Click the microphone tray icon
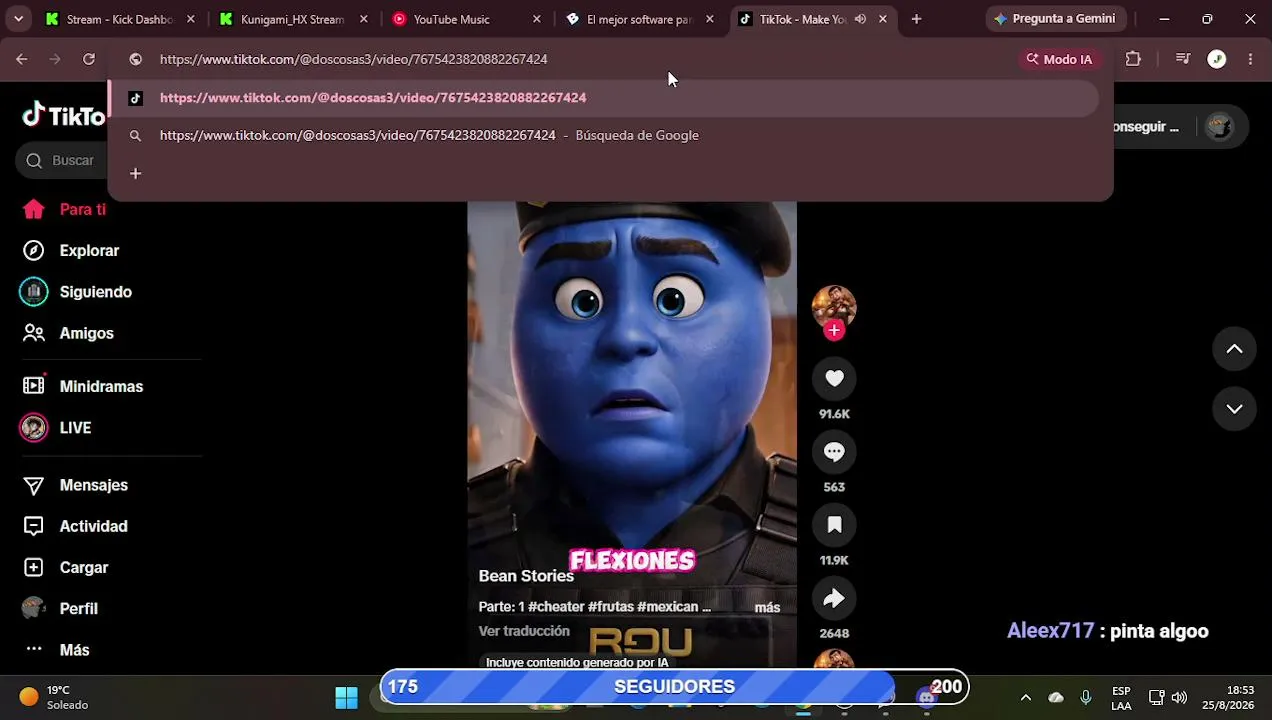 pos(1086,697)
